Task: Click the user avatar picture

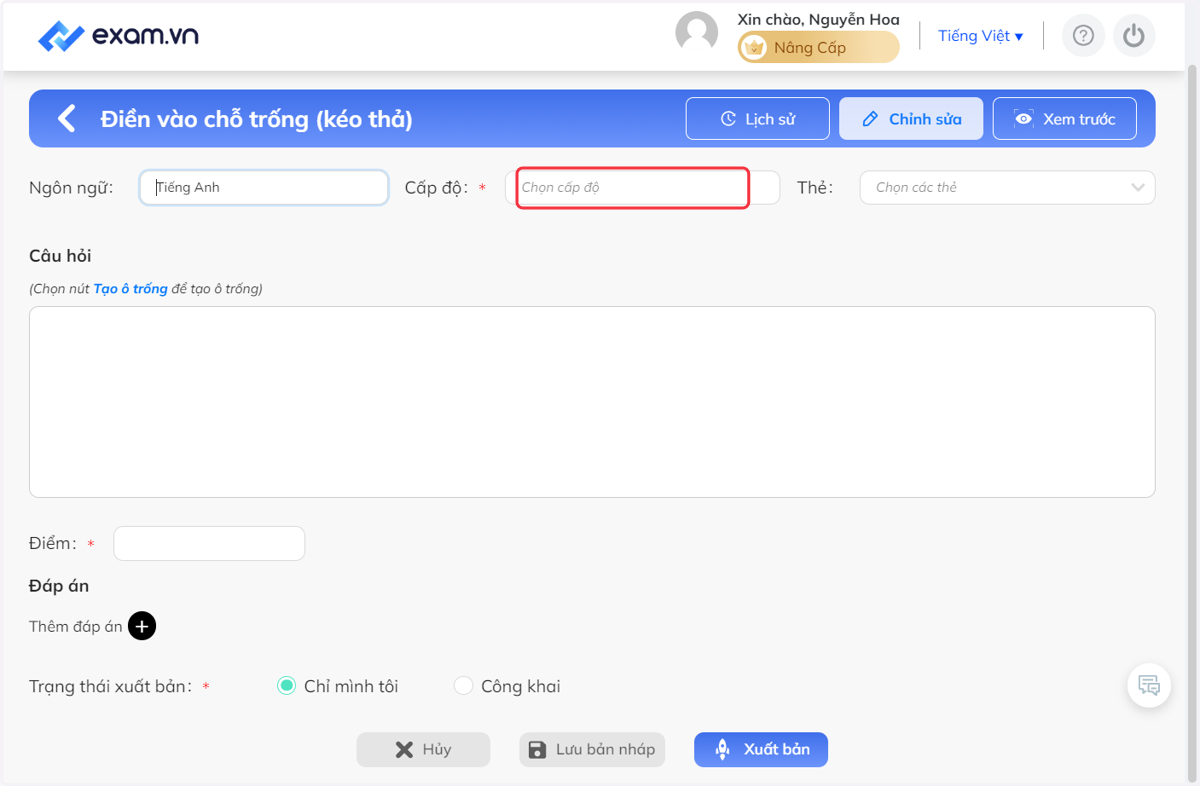Action: 697,32
